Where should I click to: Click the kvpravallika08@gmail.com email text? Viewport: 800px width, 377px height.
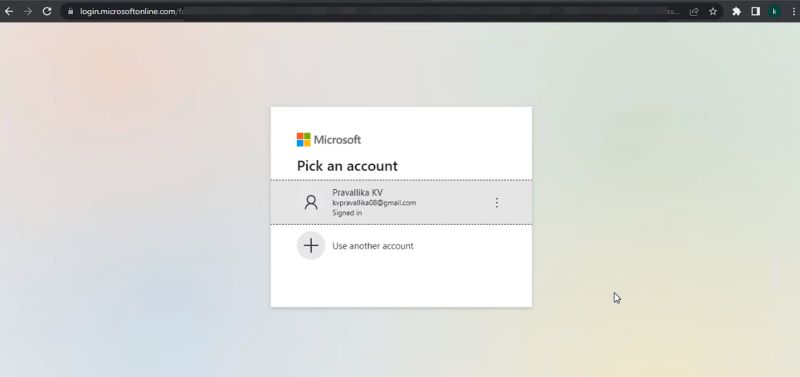point(374,203)
